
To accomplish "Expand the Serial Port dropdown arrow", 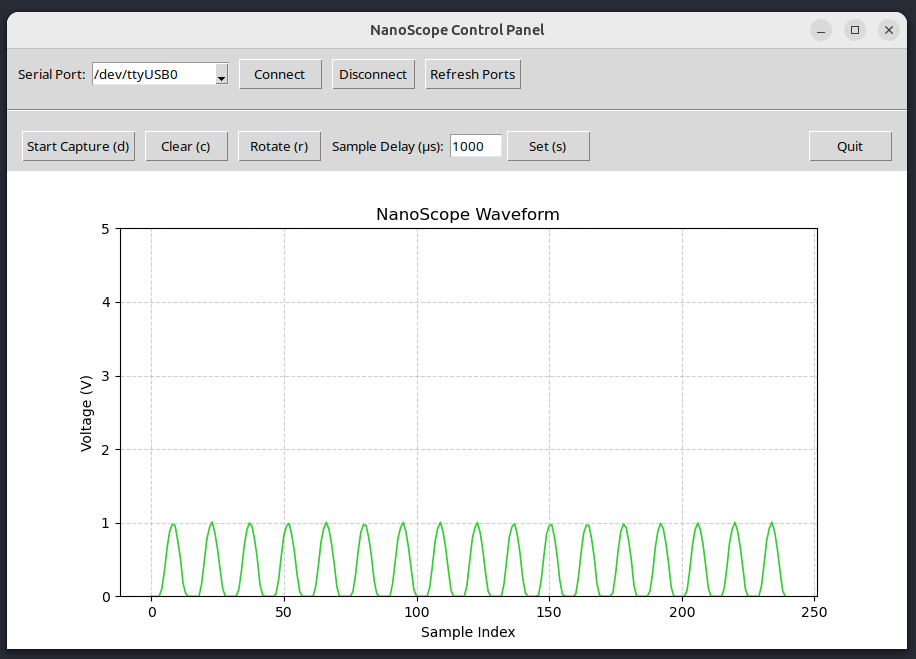I will 221,76.
